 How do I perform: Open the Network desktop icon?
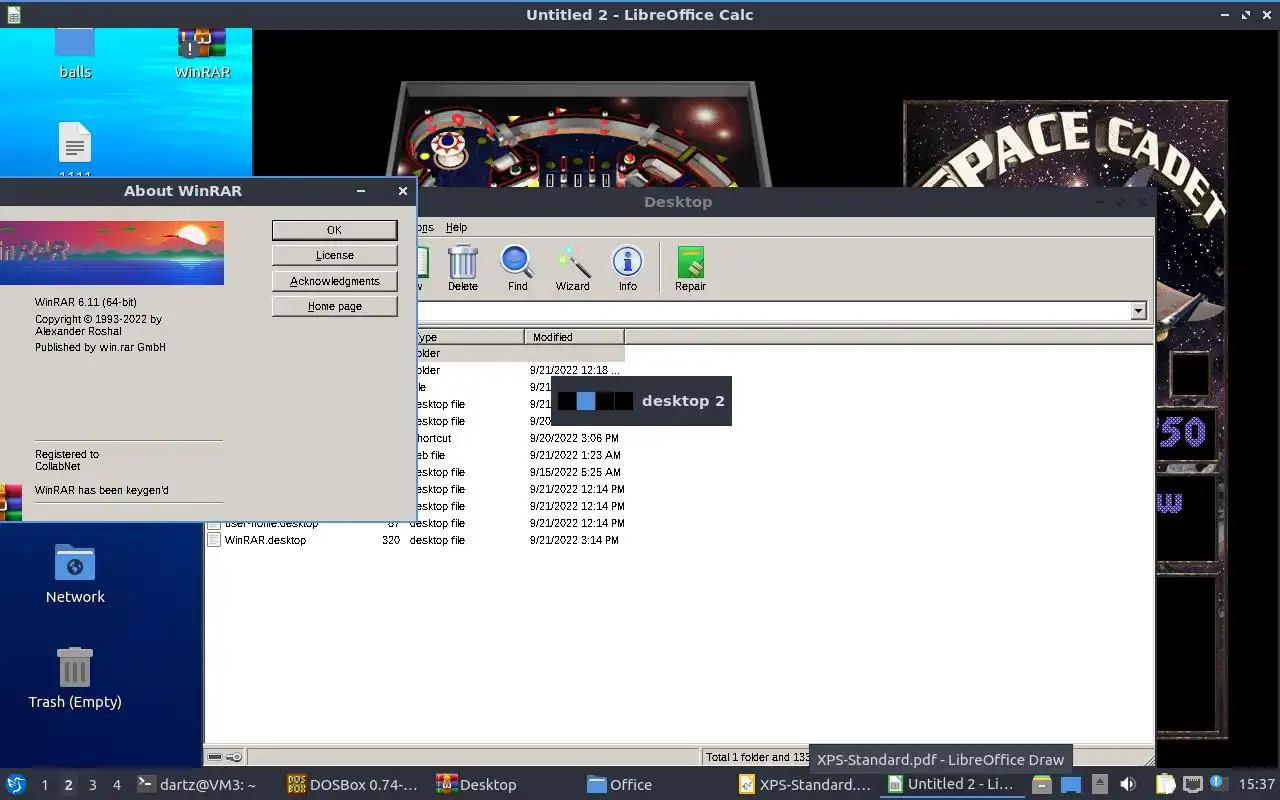75,563
